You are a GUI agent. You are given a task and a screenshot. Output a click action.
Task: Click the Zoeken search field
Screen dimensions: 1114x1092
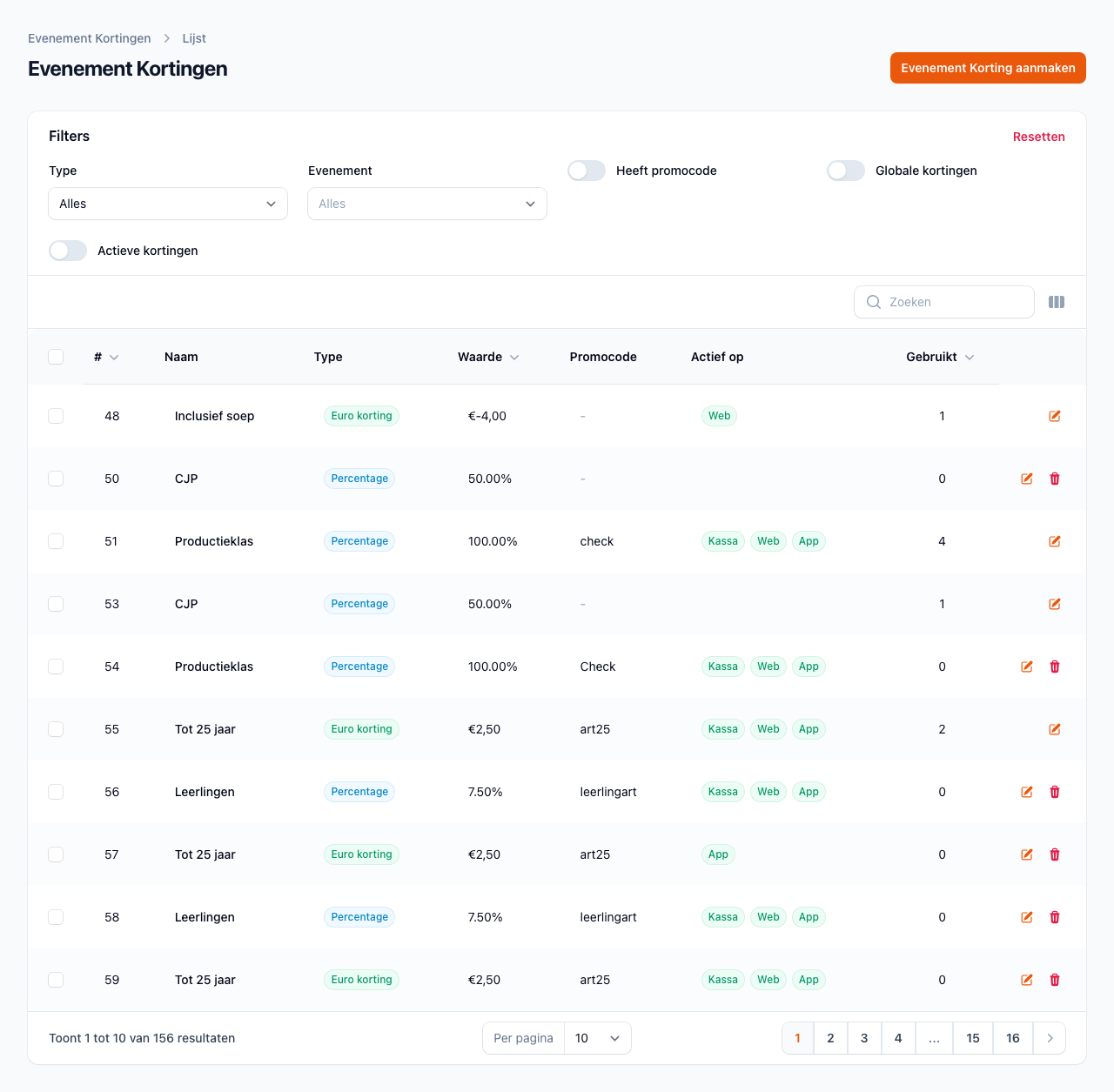[953, 302]
